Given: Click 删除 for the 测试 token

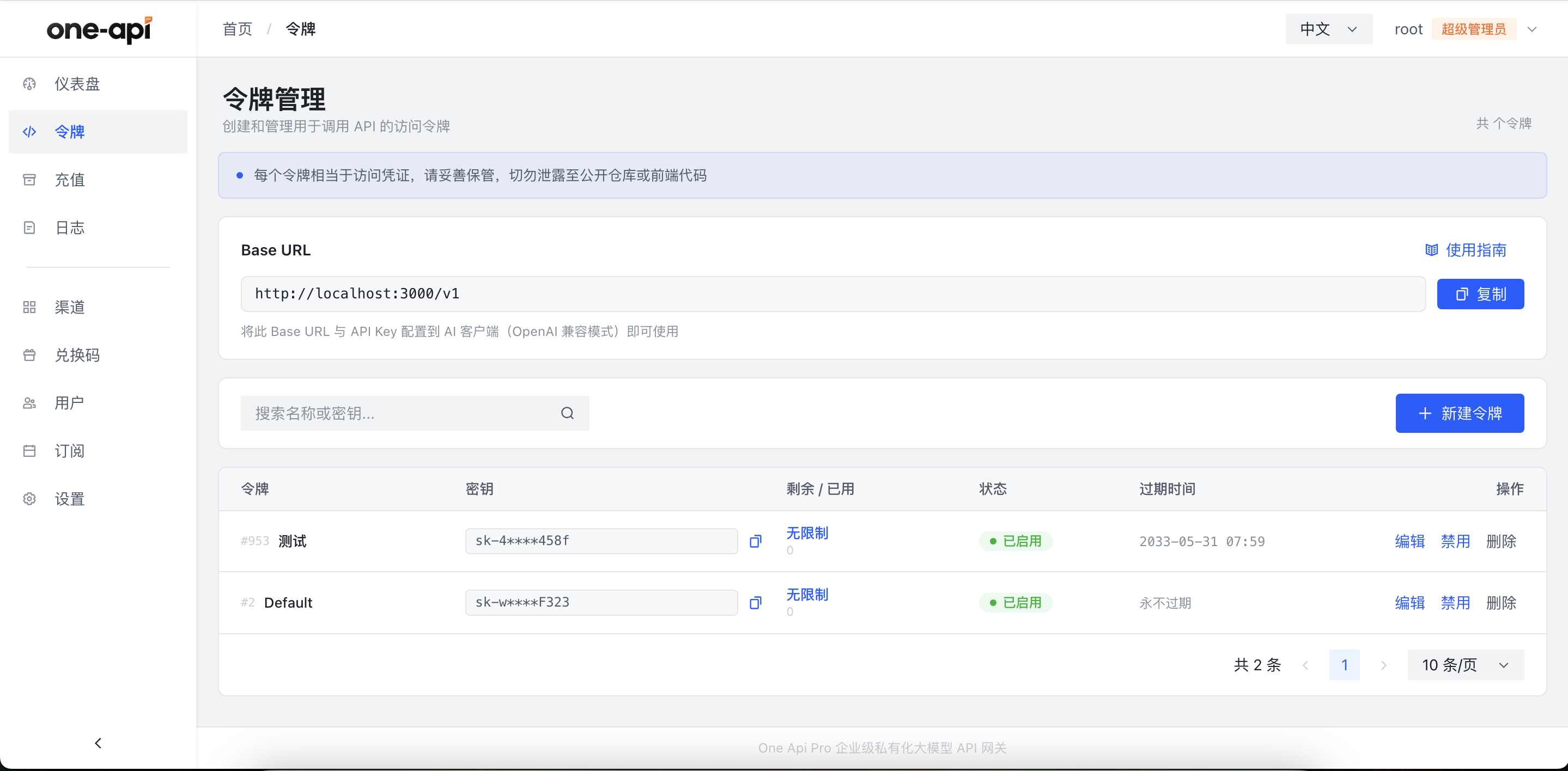Looking at the screenshot, I should point(1501,541).
